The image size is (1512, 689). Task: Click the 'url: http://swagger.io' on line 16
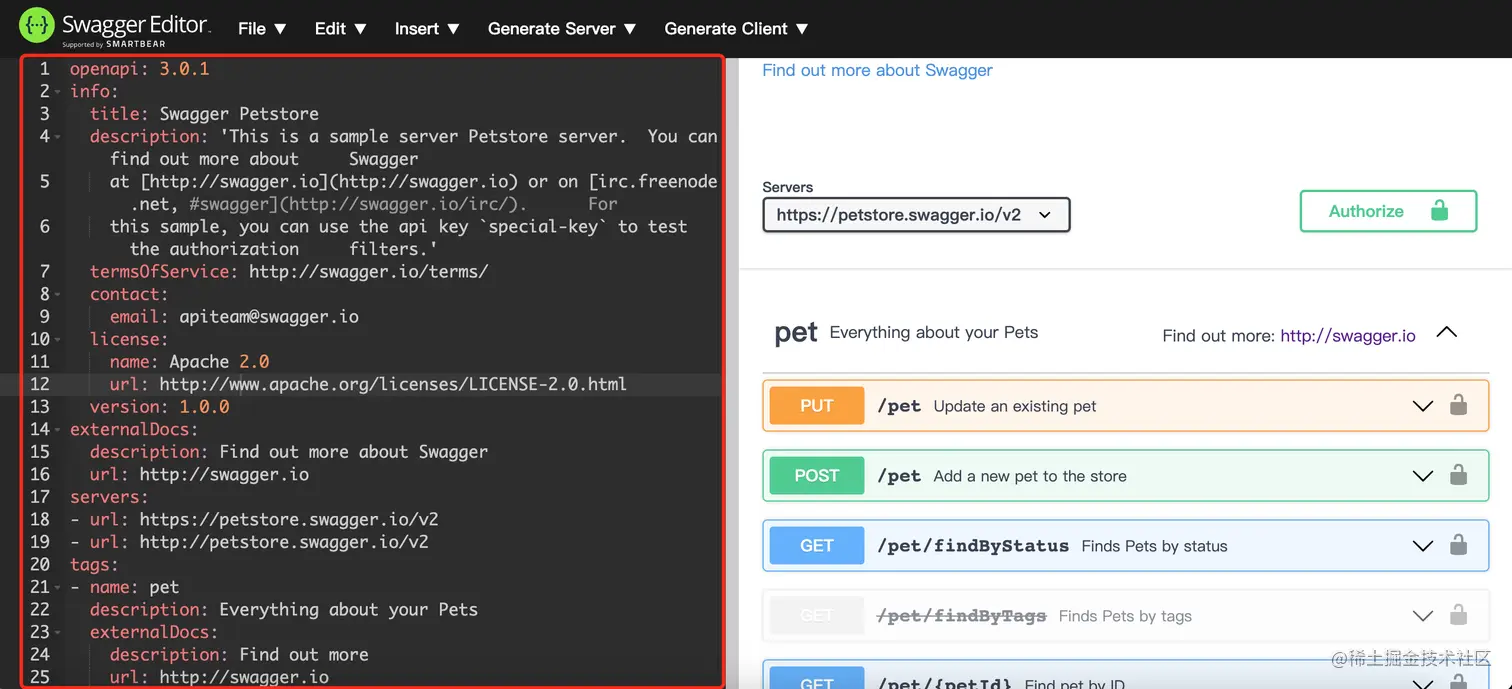pyautogui.click(x=199, y=475)
